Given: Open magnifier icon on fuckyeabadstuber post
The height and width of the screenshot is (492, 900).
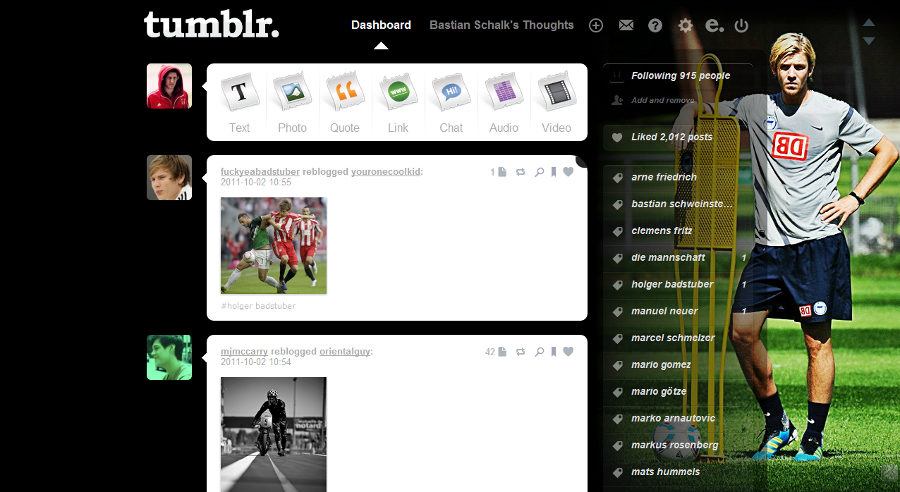Looking at the screenshot, I should coord(539,172).
